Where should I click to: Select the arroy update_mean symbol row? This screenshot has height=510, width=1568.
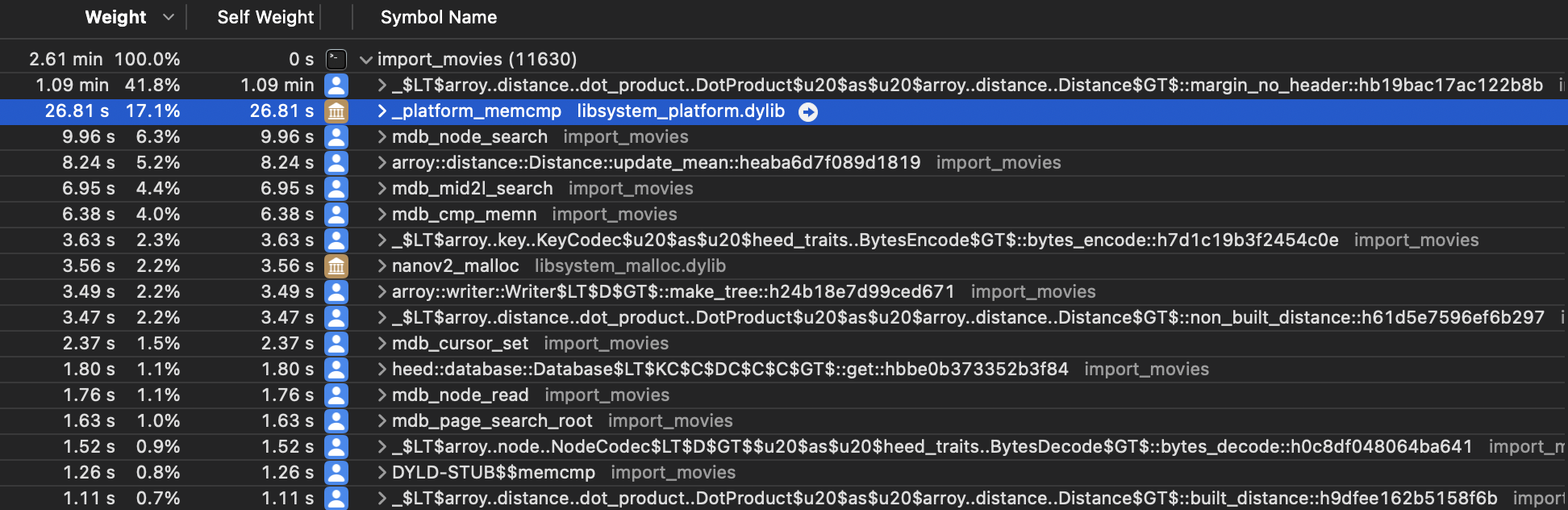(655, 163)
